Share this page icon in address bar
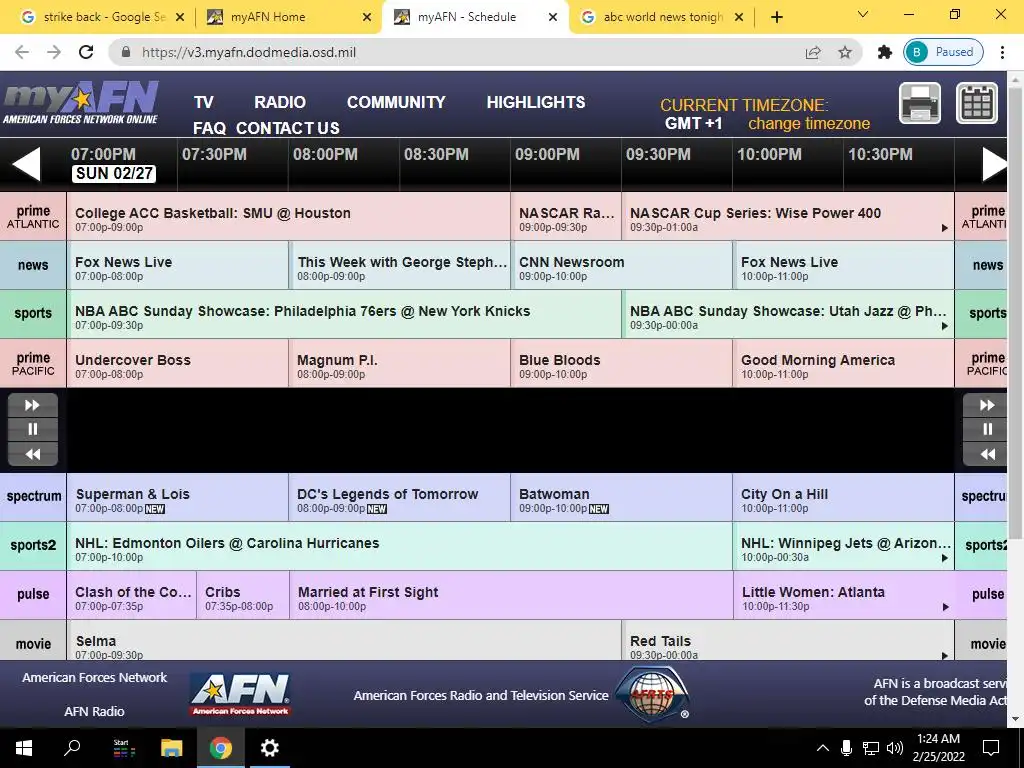 pos(813,52)
